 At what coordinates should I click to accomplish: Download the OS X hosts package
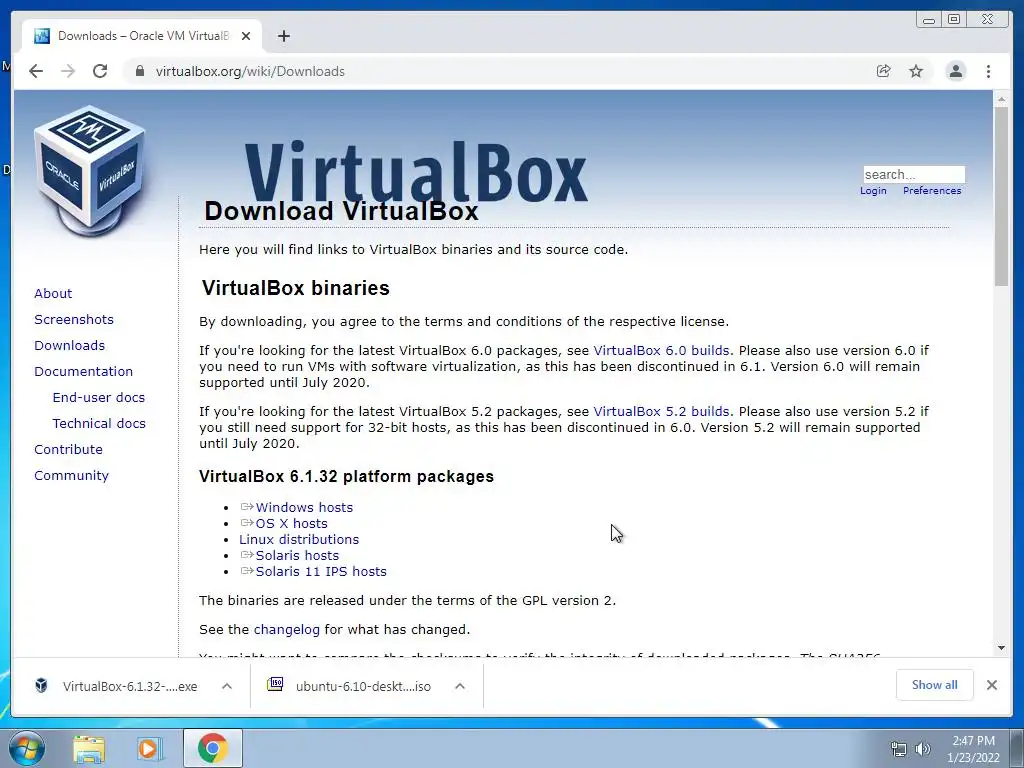[x=291, y=524]
